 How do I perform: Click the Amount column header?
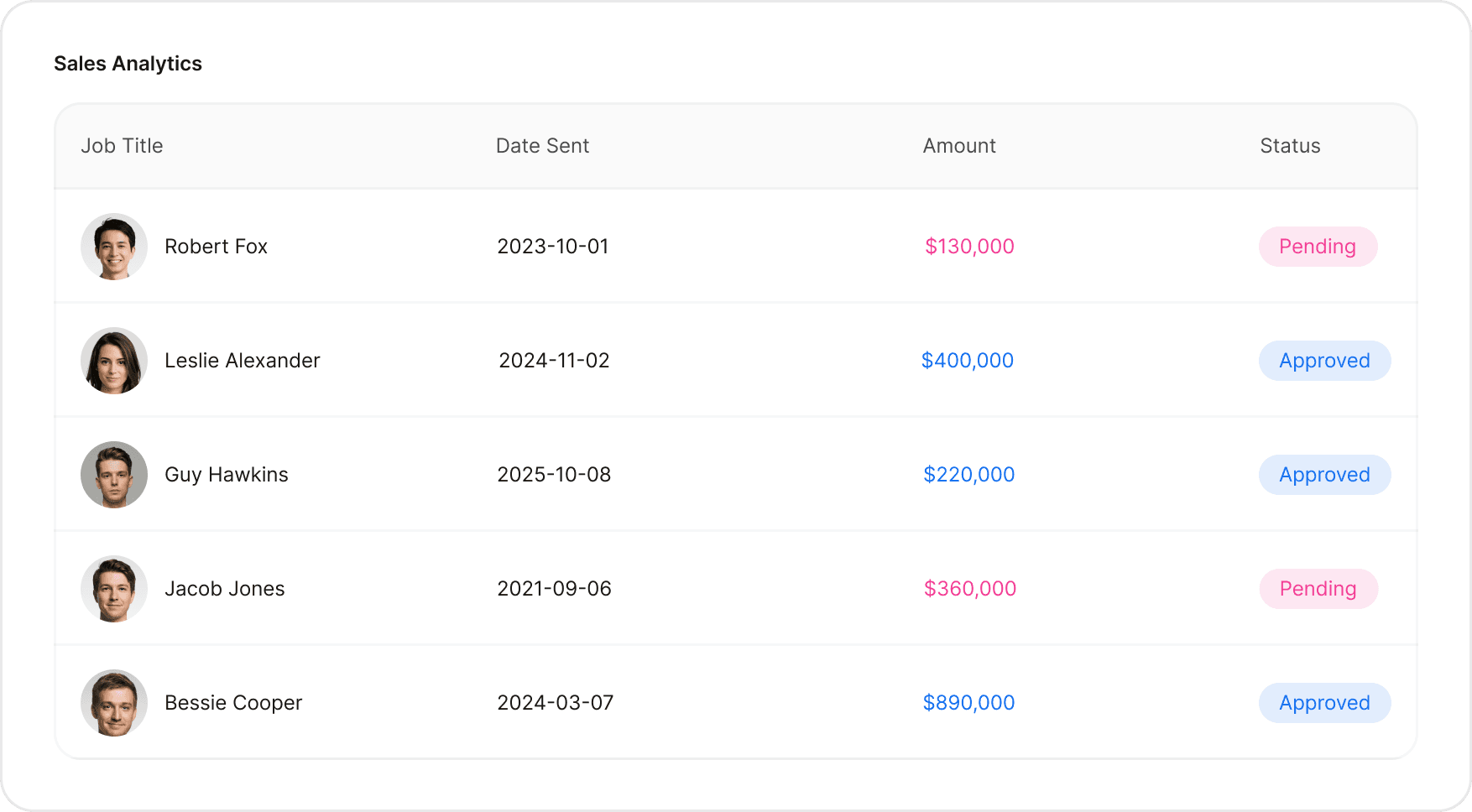pyautogui.click(x=959, y=146)
